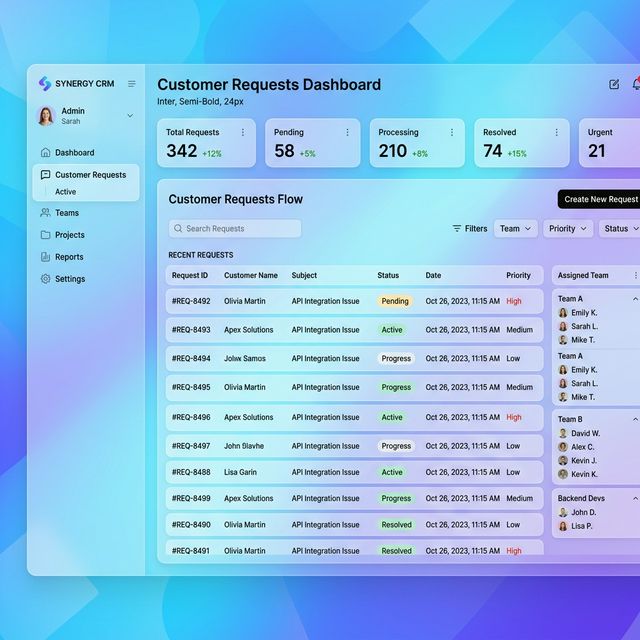Select #REQ-8495 request ID

click(x=191, y=387)
